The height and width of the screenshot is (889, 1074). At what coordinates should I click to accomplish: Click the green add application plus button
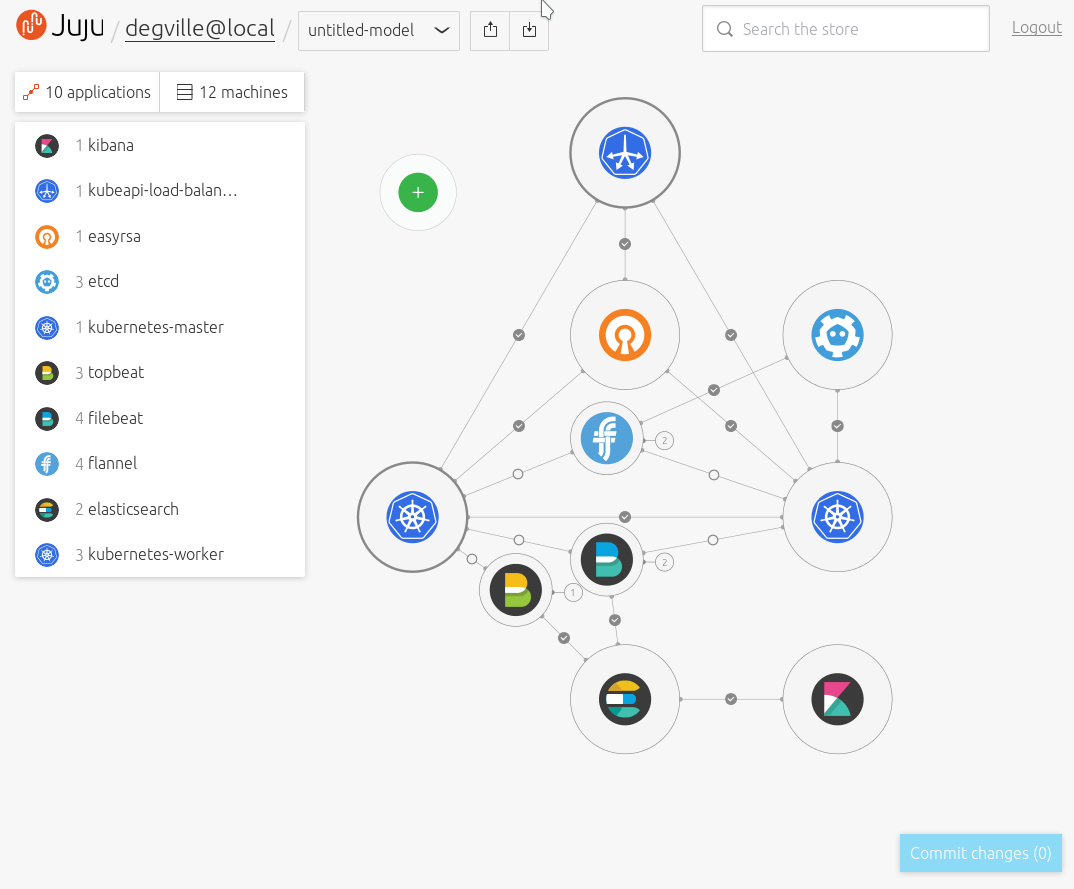[x=418, y=192]
